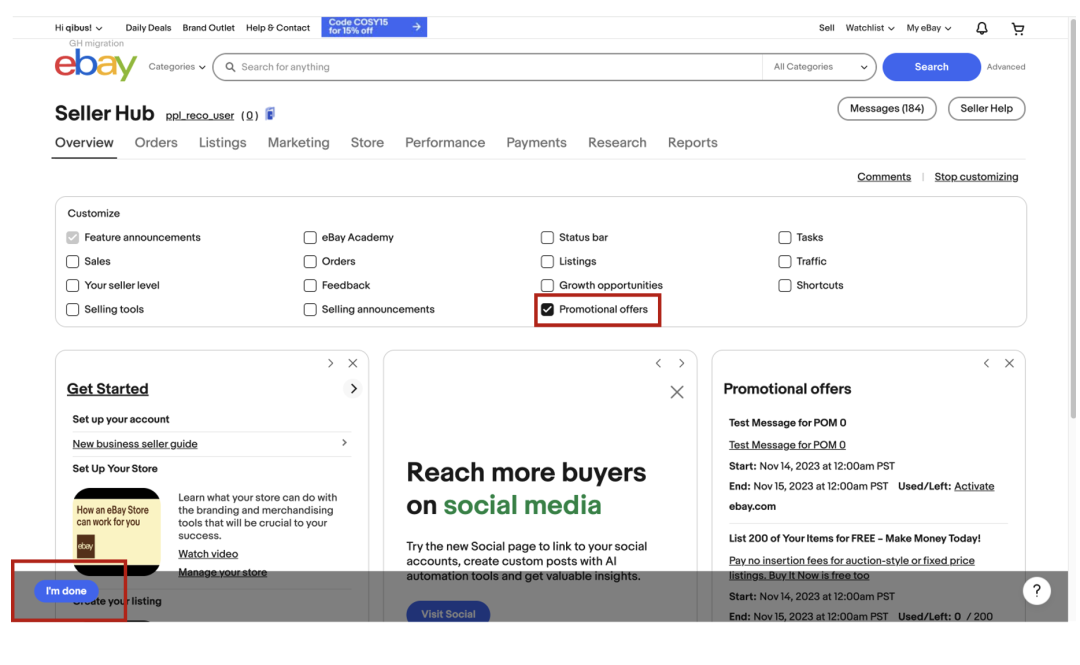Check the Sales checkbox
This screenshot has width=1080, height=665.
tap(72, 261)
